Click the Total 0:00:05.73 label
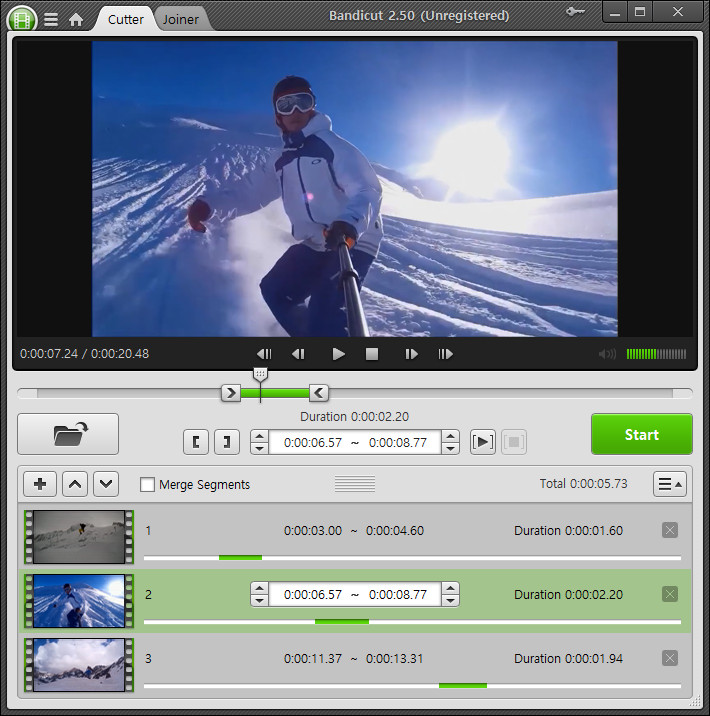 pos(583,484)
